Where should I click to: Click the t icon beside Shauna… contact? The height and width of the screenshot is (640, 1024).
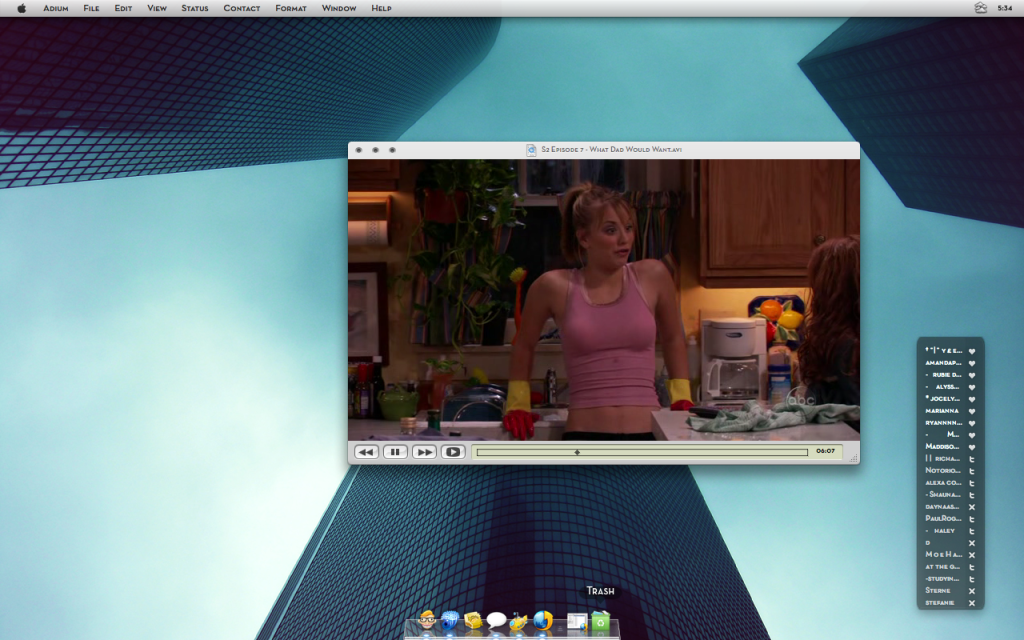[972, 495]
